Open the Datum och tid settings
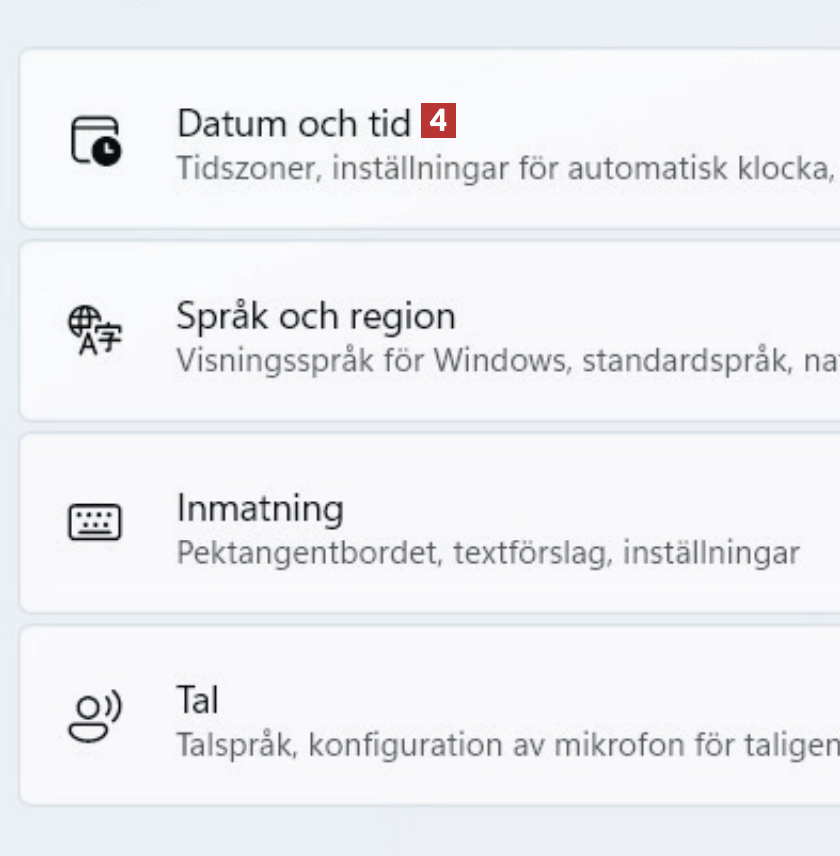Image resolution: width=840 pixels, height=856 pixels. (x=294, y=123)
